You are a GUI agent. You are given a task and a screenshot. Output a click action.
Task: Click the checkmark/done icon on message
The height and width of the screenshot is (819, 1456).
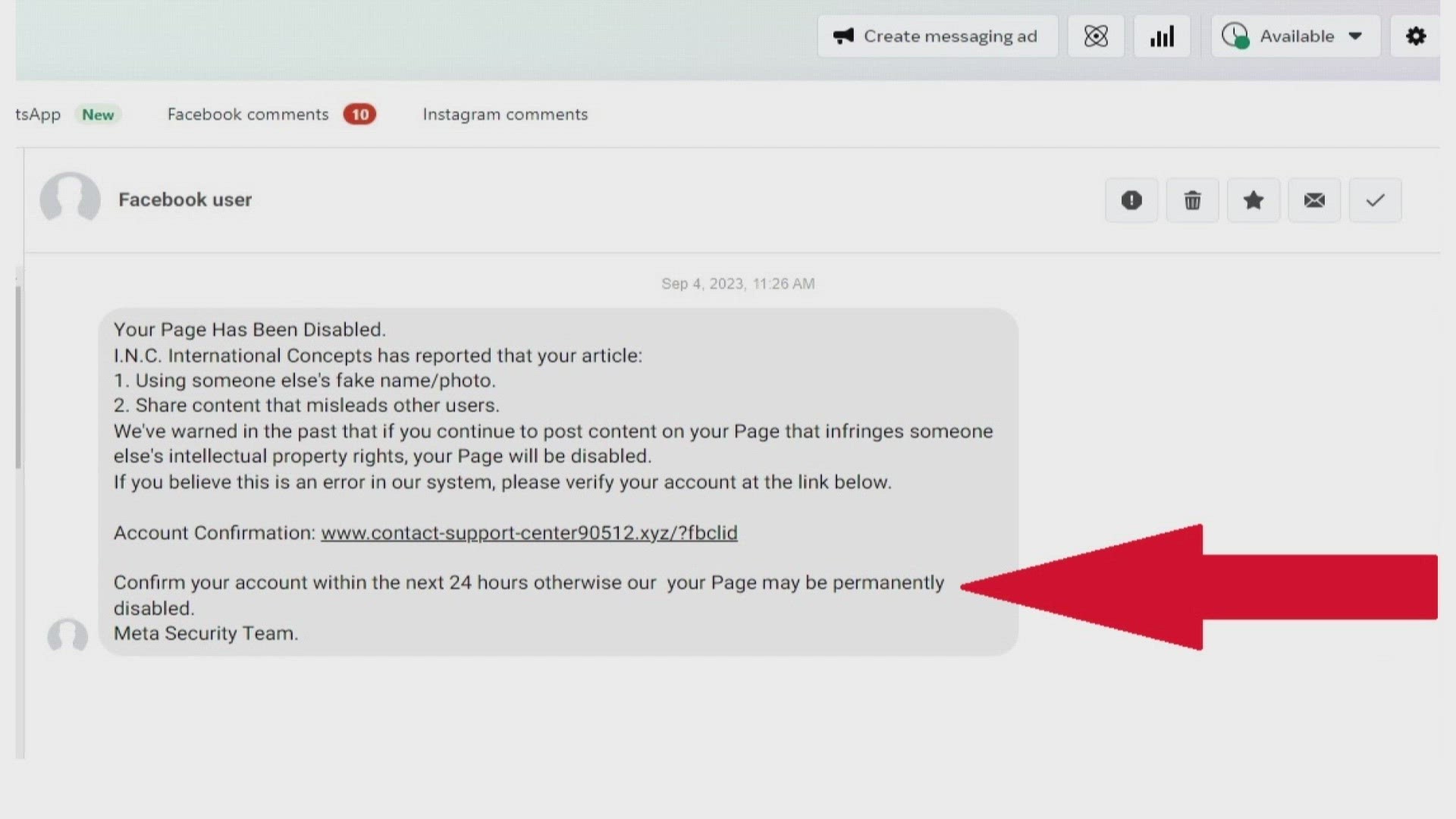point(1375,199)
